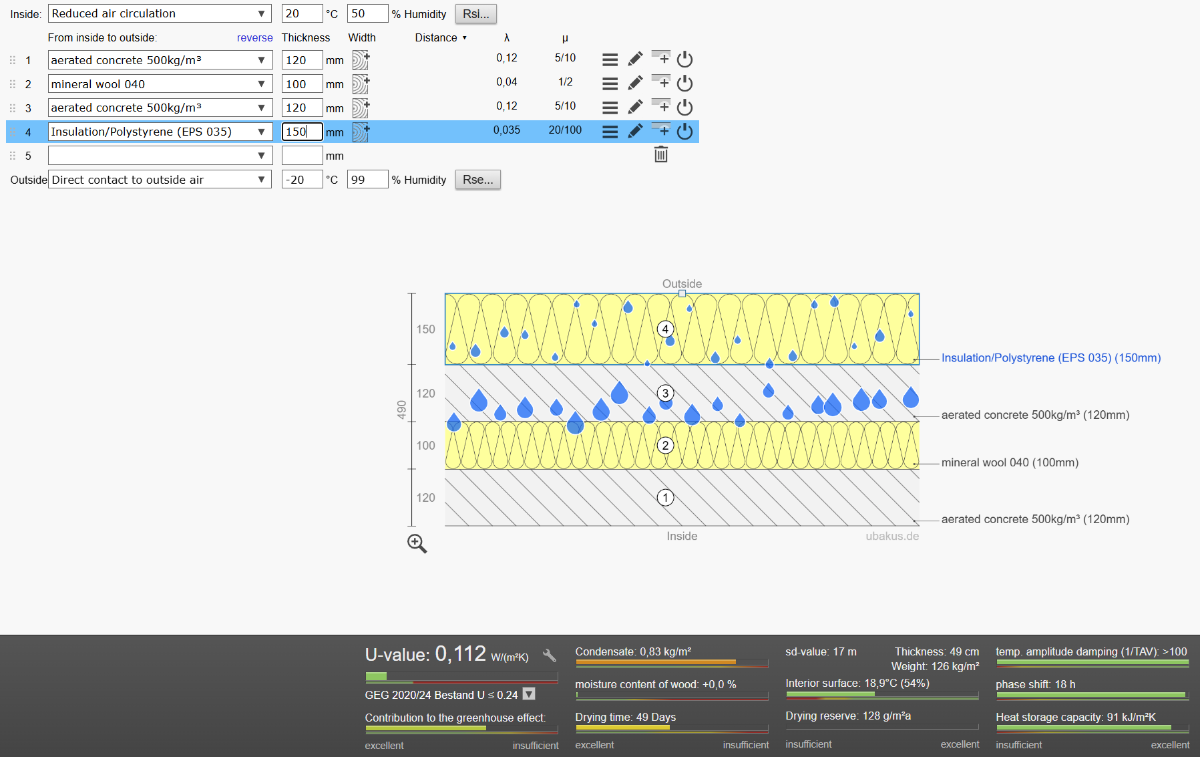Open the hamburger menu for layer 2
Screen dimensions: 1200x757
(x=610, y=84)
